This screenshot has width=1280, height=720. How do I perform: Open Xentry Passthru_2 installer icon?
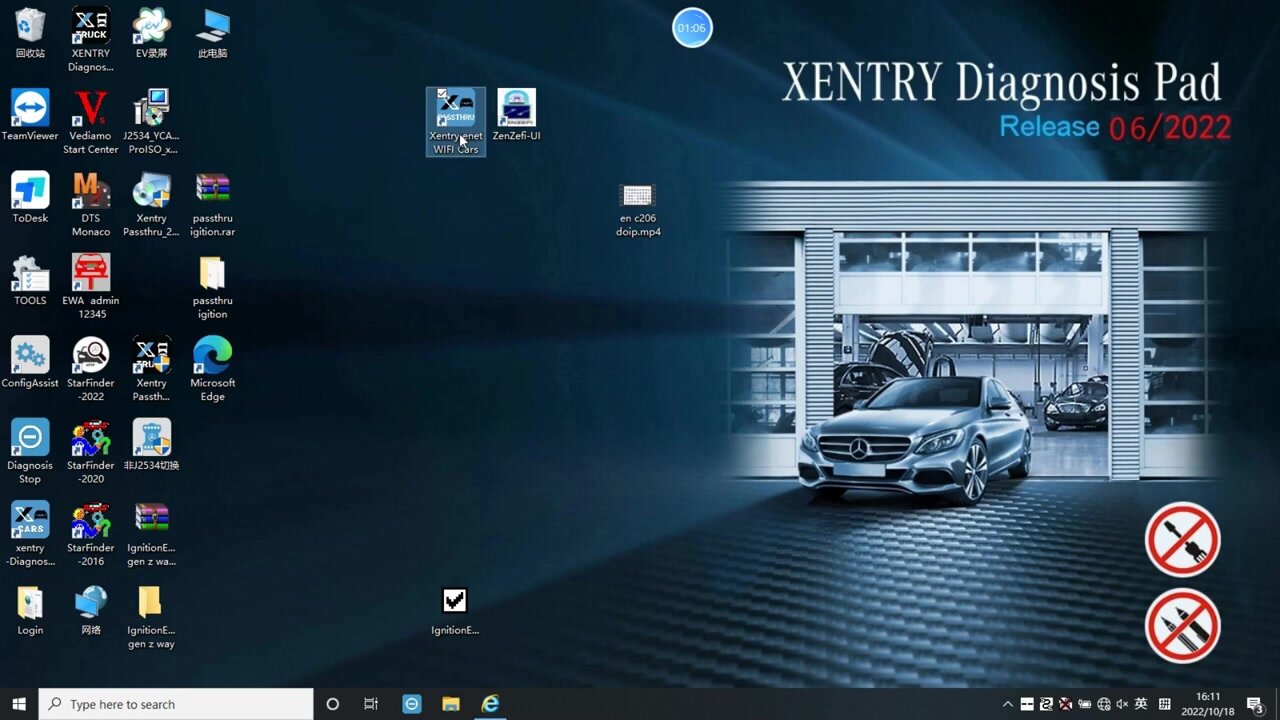point(152,204)
